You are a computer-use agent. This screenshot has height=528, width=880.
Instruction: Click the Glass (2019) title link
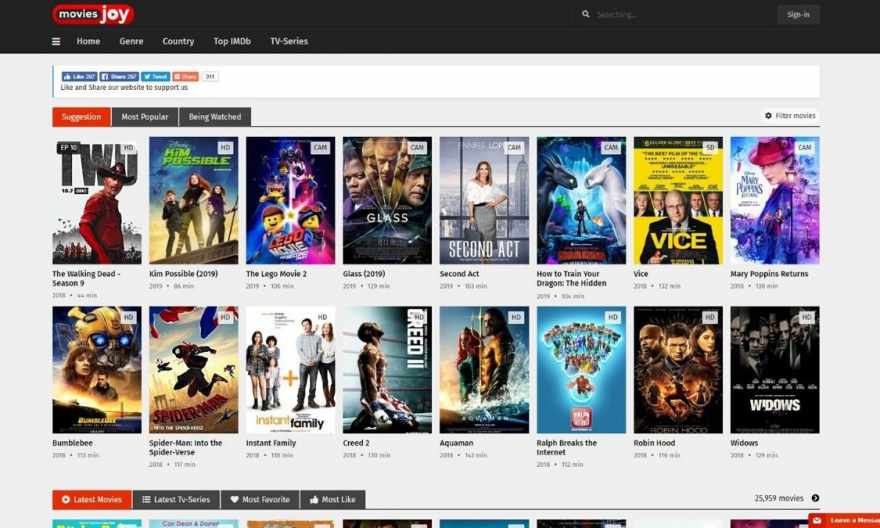pyautogui.click(x=364, y=274)
